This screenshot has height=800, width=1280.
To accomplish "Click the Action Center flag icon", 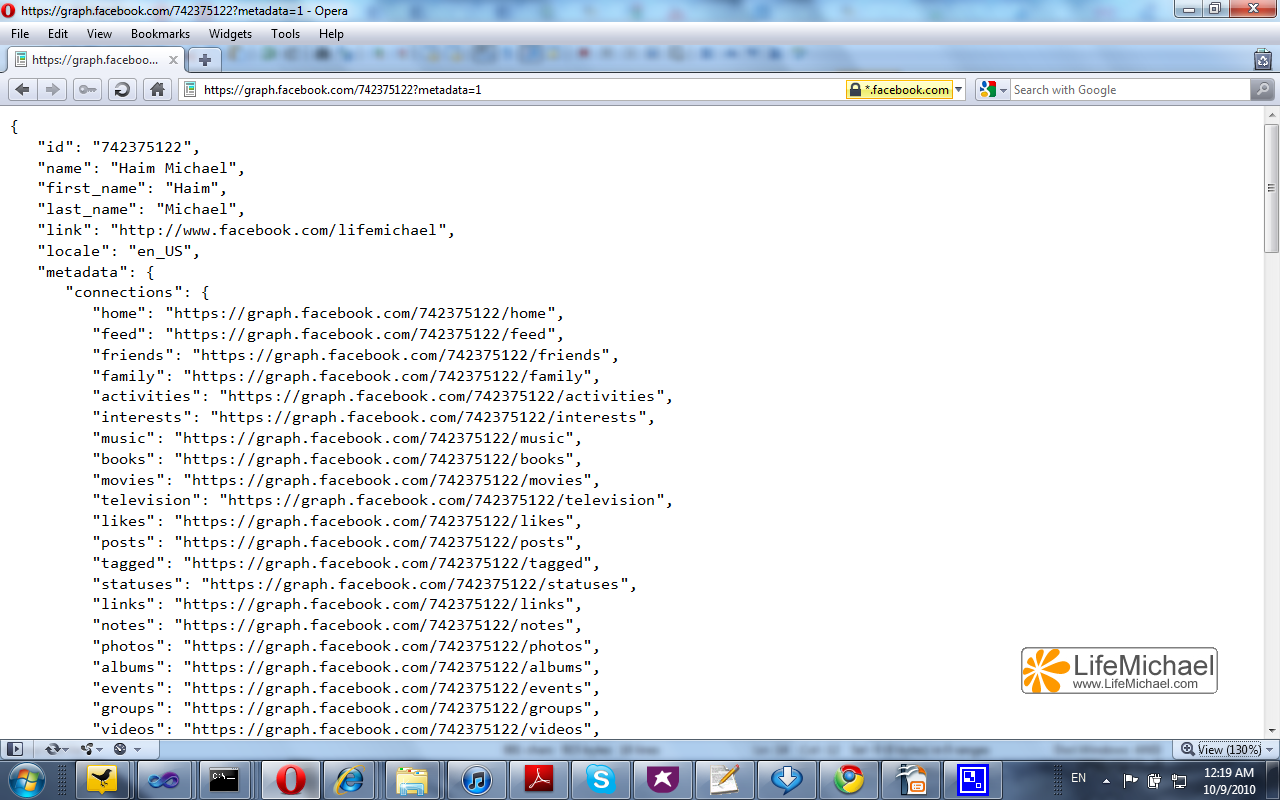I will pos(1132,780).
